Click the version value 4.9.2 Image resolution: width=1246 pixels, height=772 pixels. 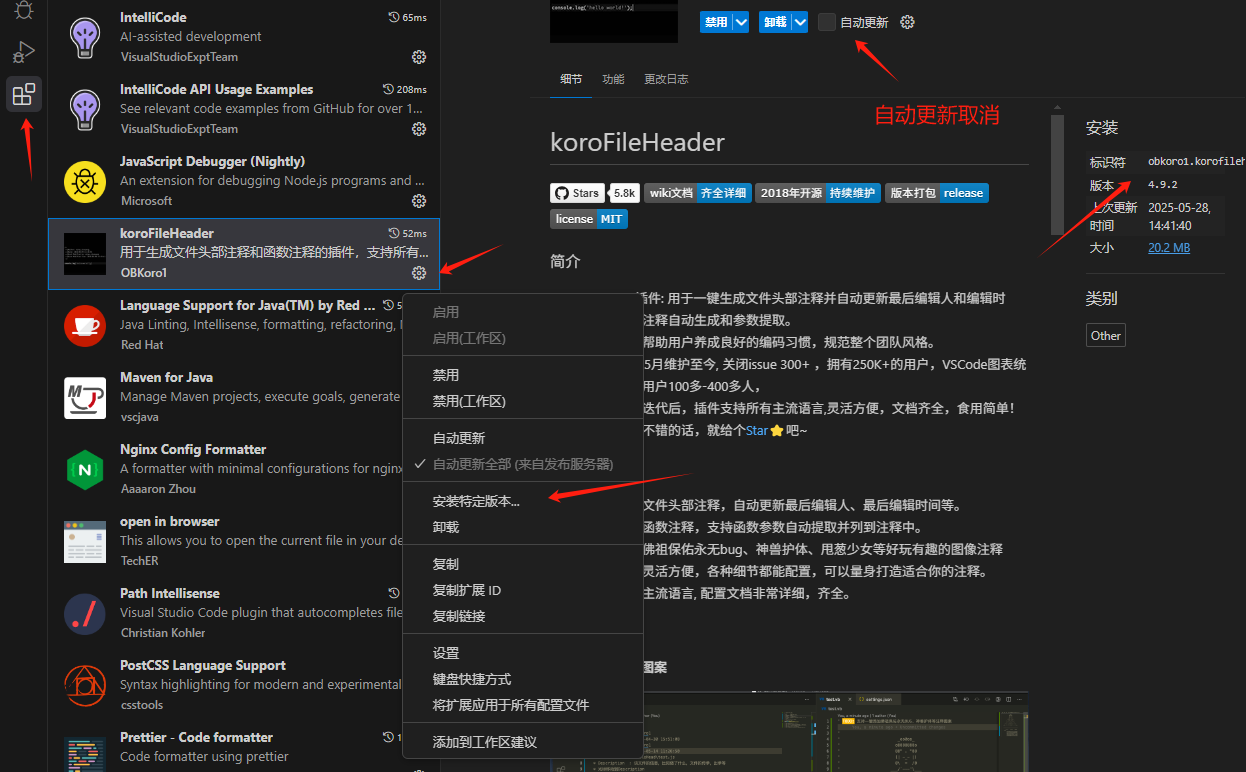(1162, 184)
